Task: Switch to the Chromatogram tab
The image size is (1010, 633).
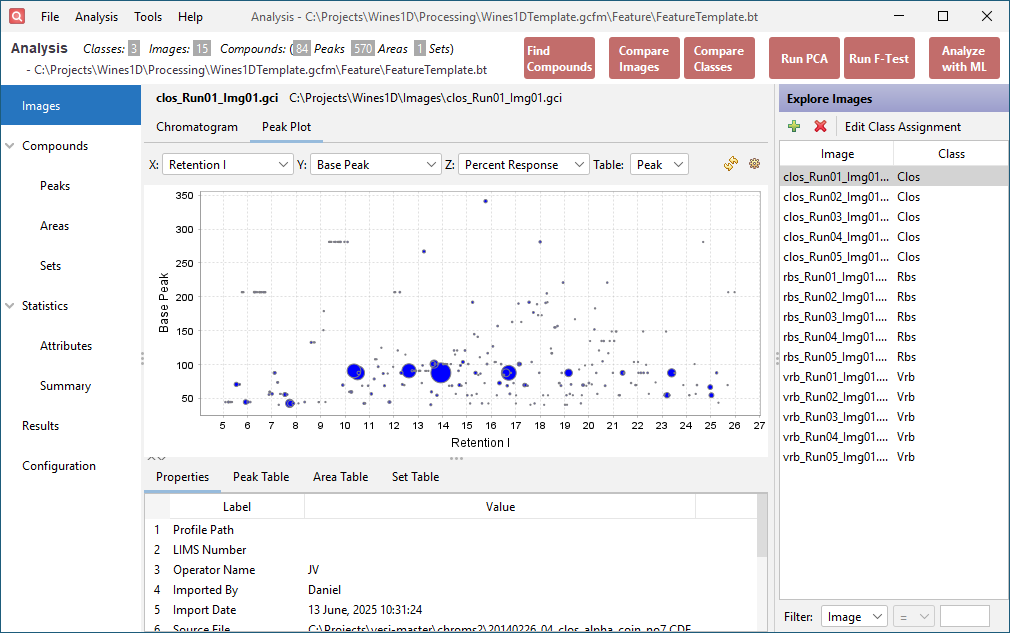Action: click(197, 127)
